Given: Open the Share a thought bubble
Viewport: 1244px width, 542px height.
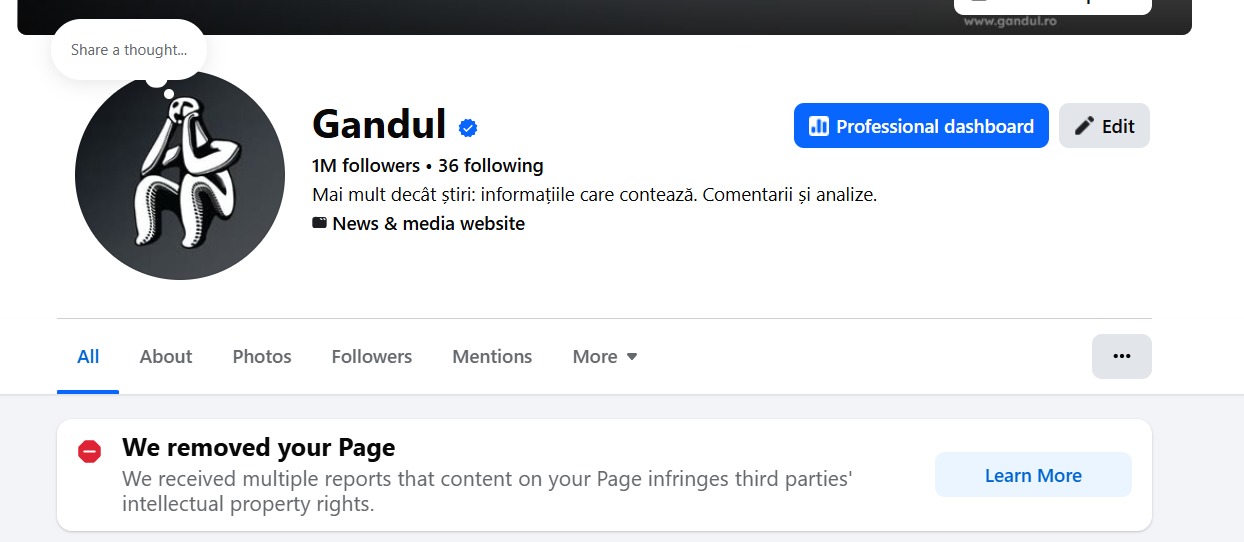Looking at the screenshot, I should (129, 50).
